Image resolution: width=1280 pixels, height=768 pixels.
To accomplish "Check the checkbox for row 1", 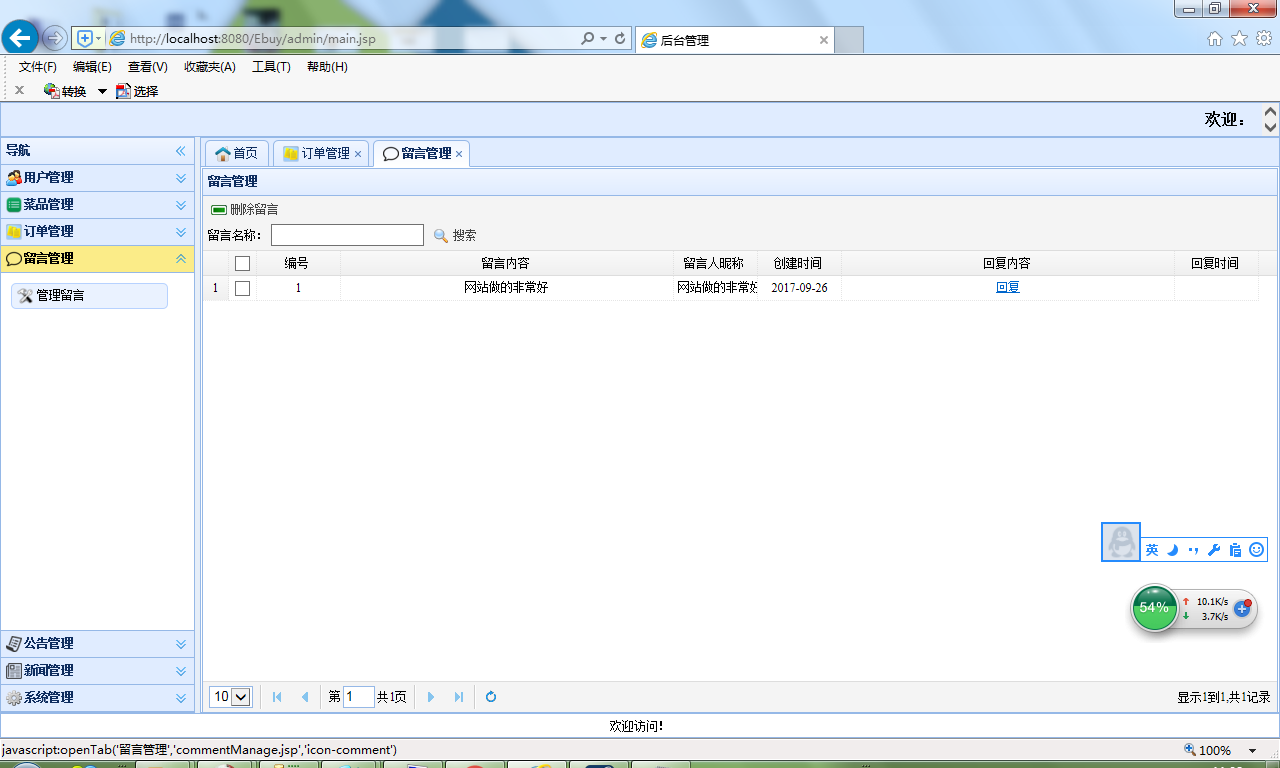I will 242,288.
